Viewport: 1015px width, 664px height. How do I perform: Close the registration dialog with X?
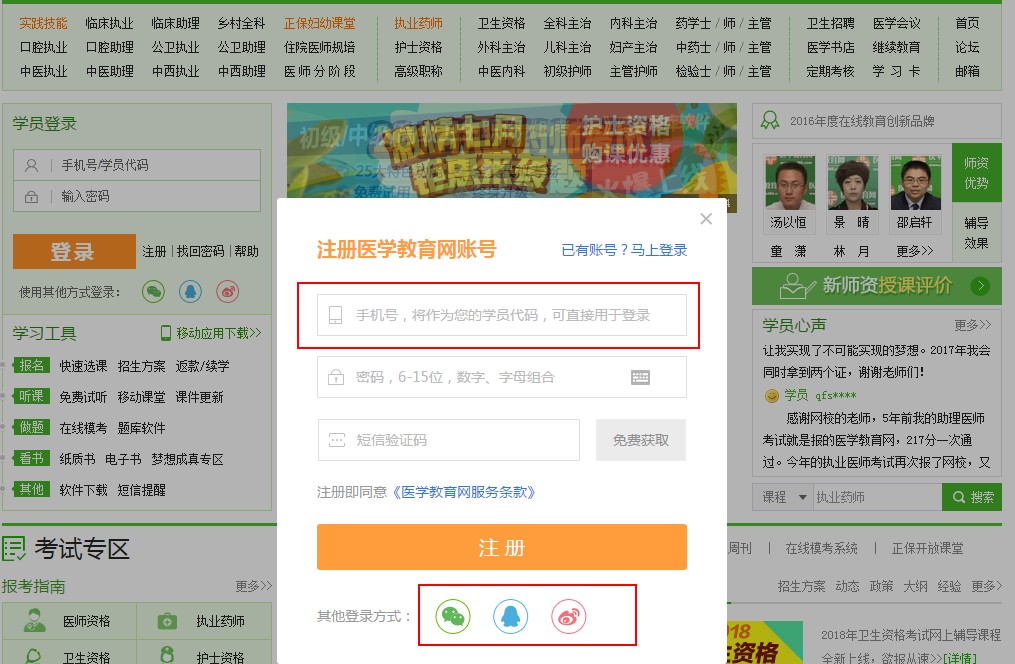pos(706,219)
